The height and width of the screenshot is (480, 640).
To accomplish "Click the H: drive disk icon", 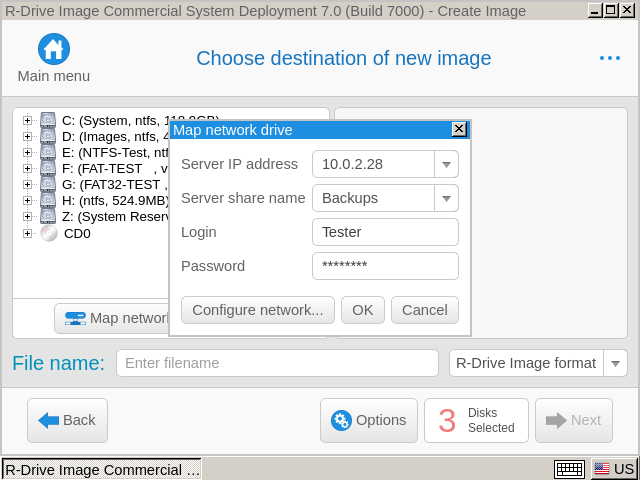I will [x=48, y=200].
